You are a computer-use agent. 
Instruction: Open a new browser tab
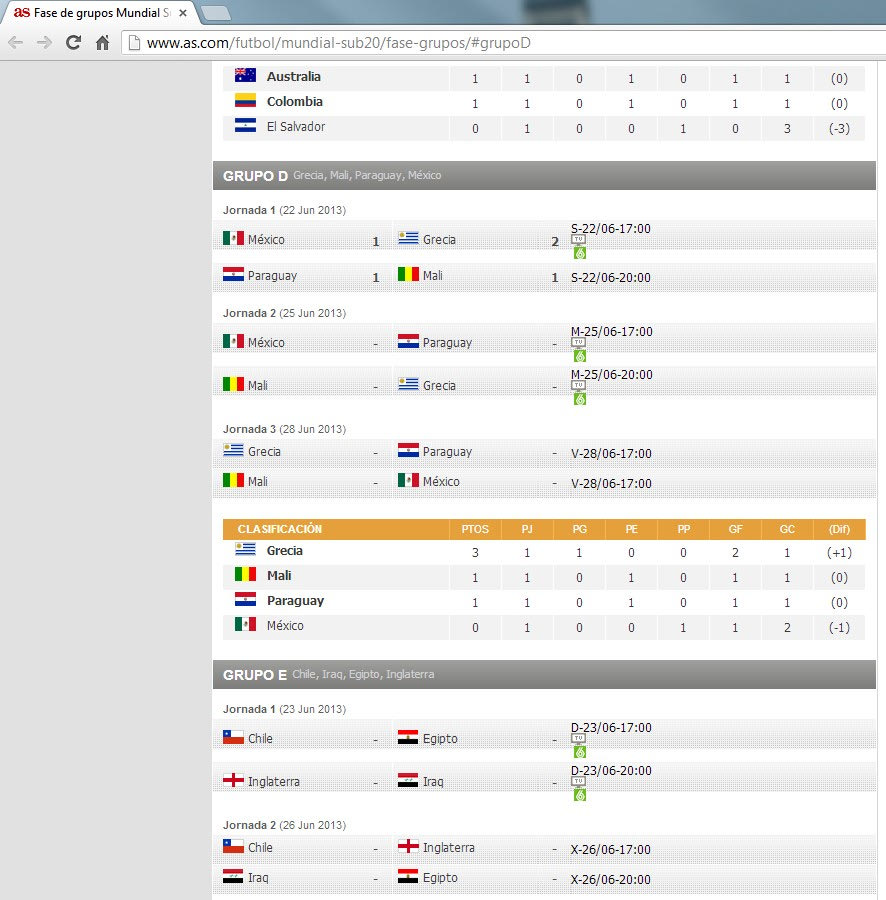215,13
